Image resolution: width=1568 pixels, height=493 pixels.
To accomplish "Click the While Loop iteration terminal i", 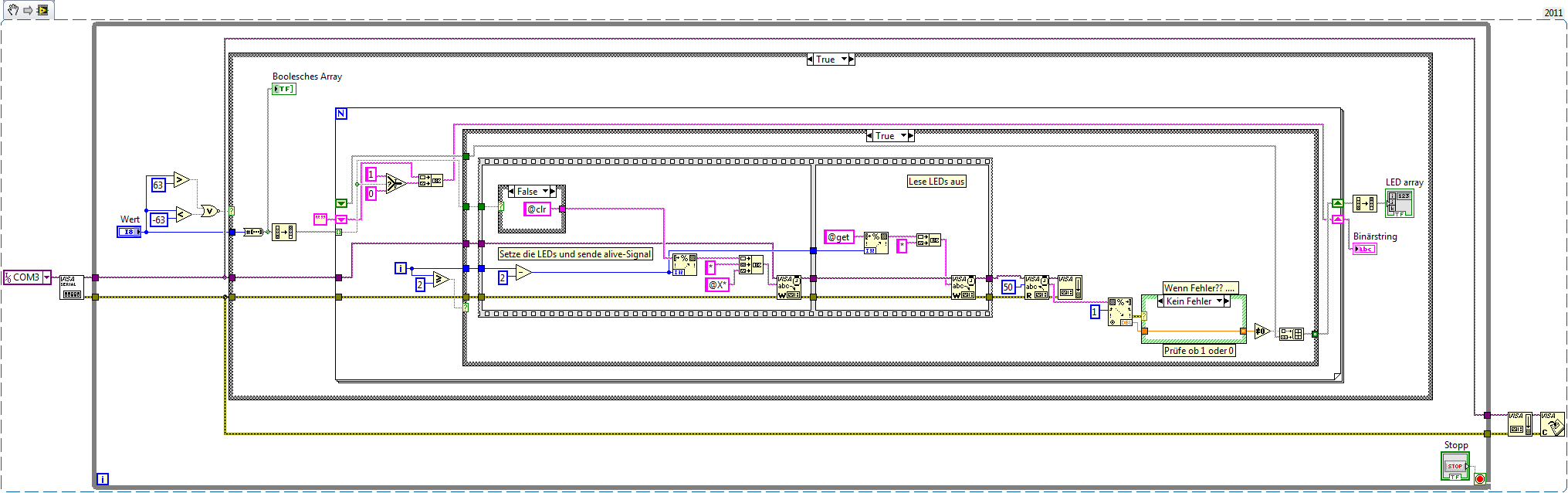I will coord(103,479).
